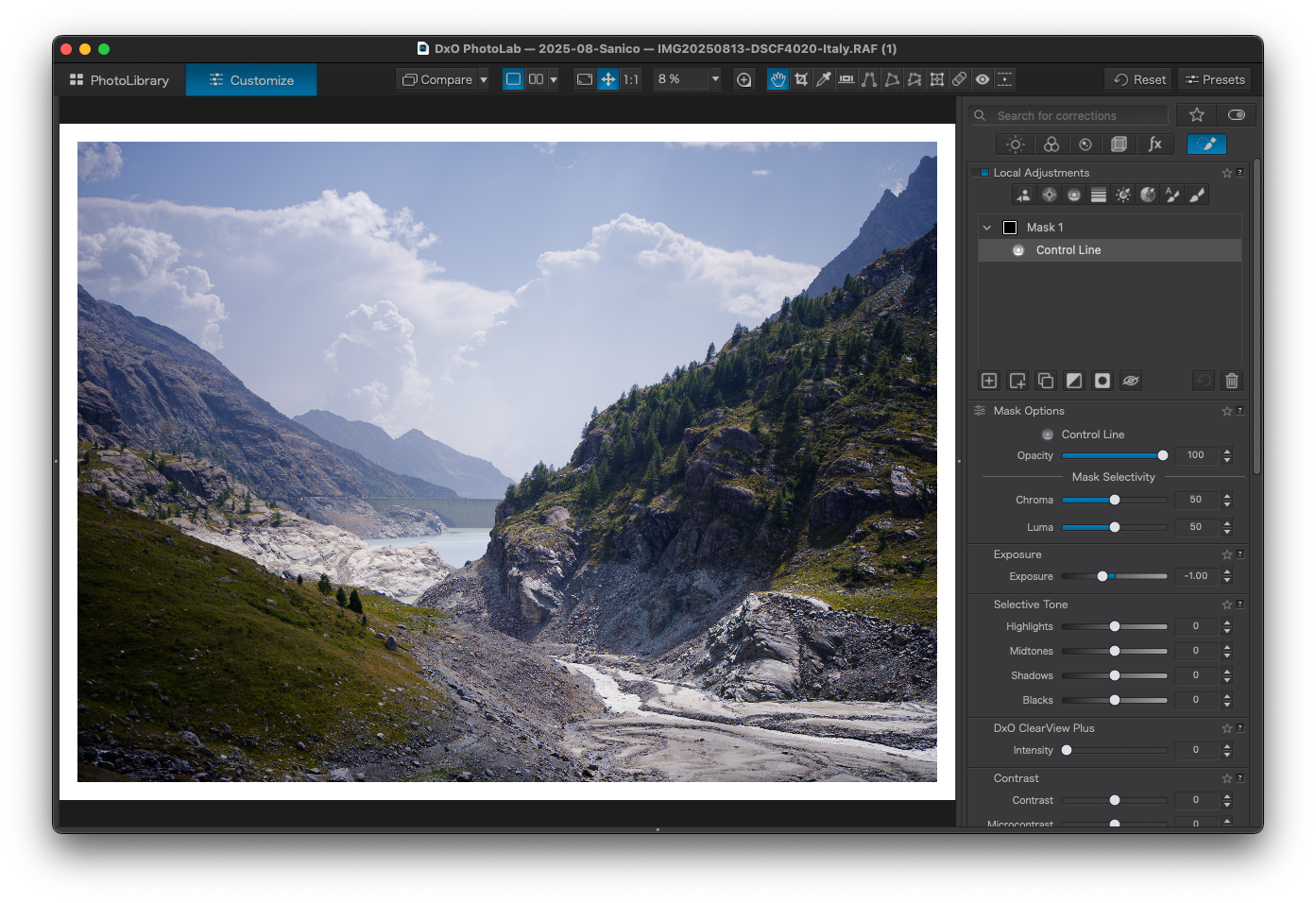Viewport: 1316px width, 903px height.
Task: Open the Presets button
Action: tap(1214, 79)
